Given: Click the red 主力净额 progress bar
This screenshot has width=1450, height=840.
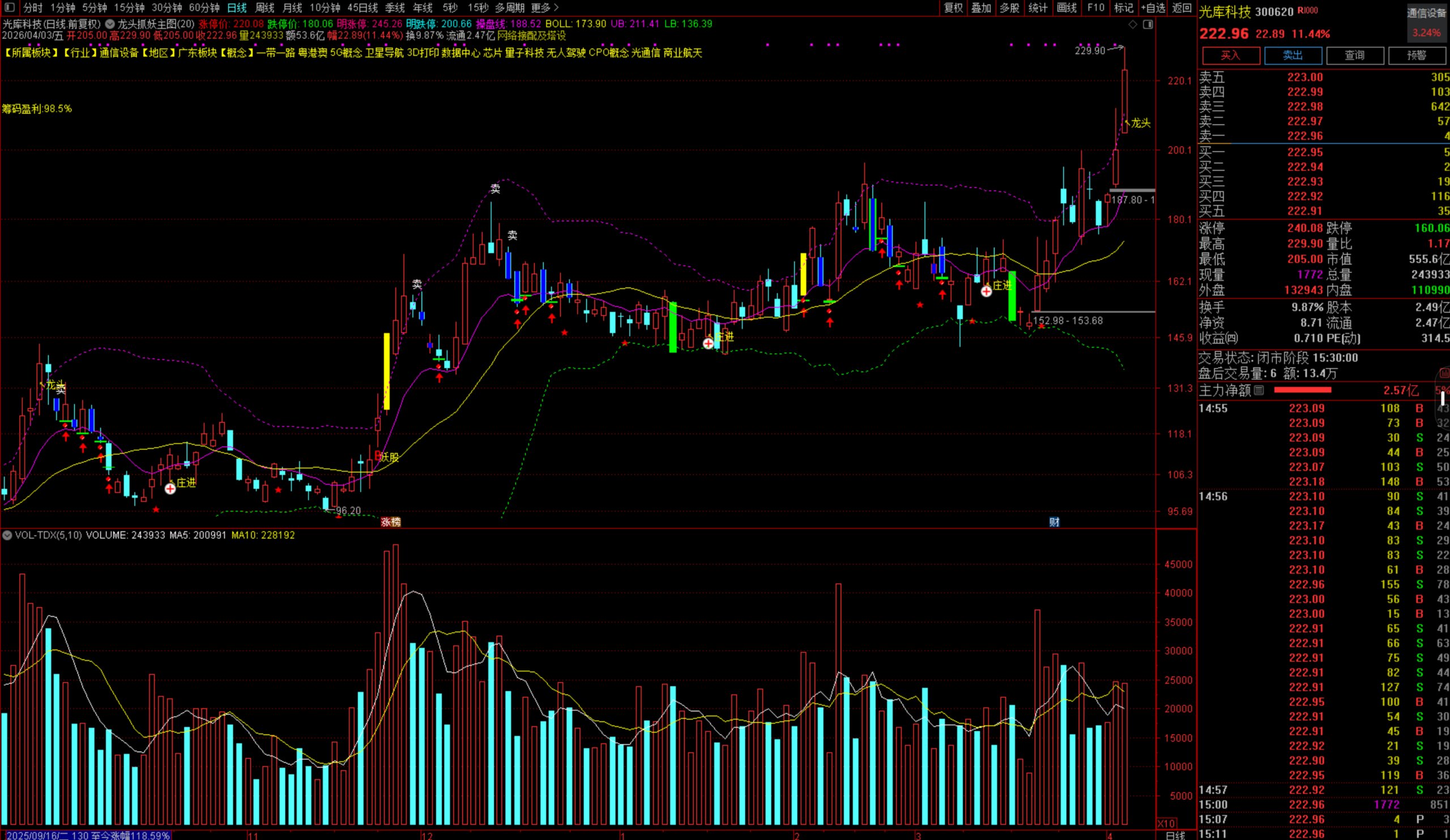Looking at the screenshot, I should 1303,390.
